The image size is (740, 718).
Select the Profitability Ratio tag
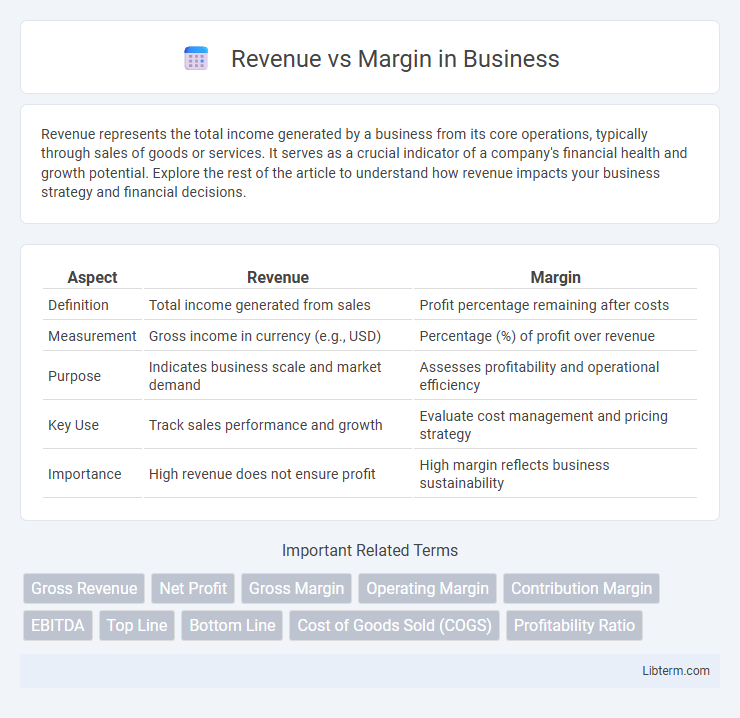click(574, 625)
